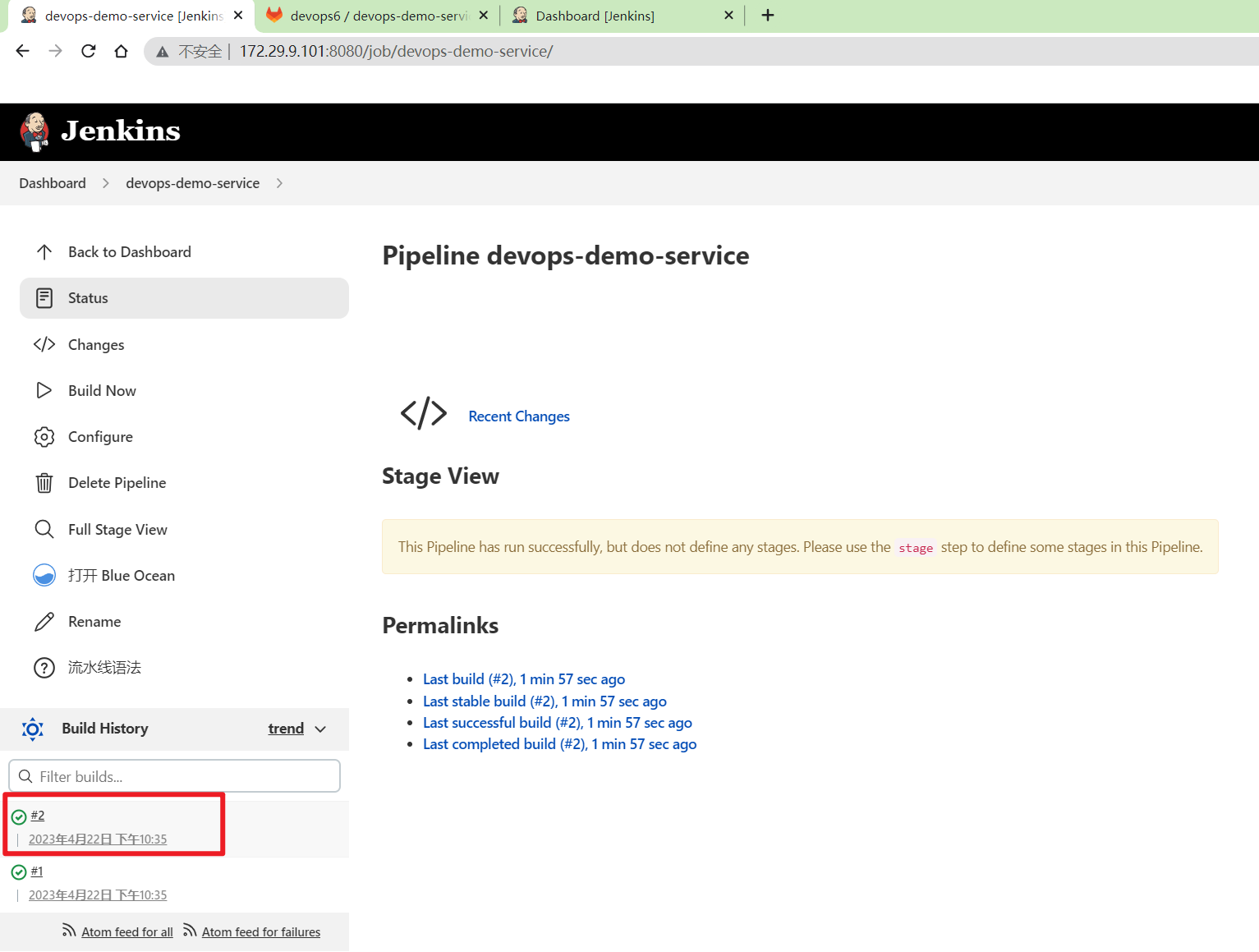Focus the Filter builds search field

[x=174, y=776]
